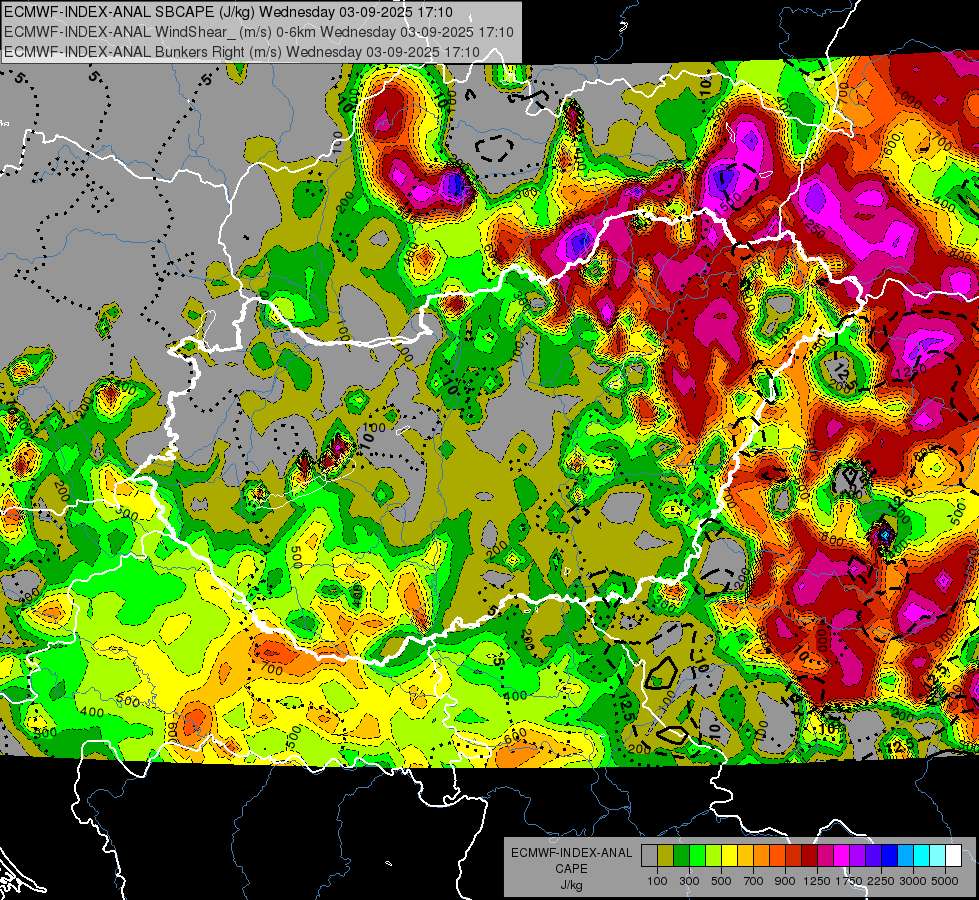The width and height of the screenshot is (979, 900).
Task: Click the WindShear 0-6km title line
Action: 258,32
